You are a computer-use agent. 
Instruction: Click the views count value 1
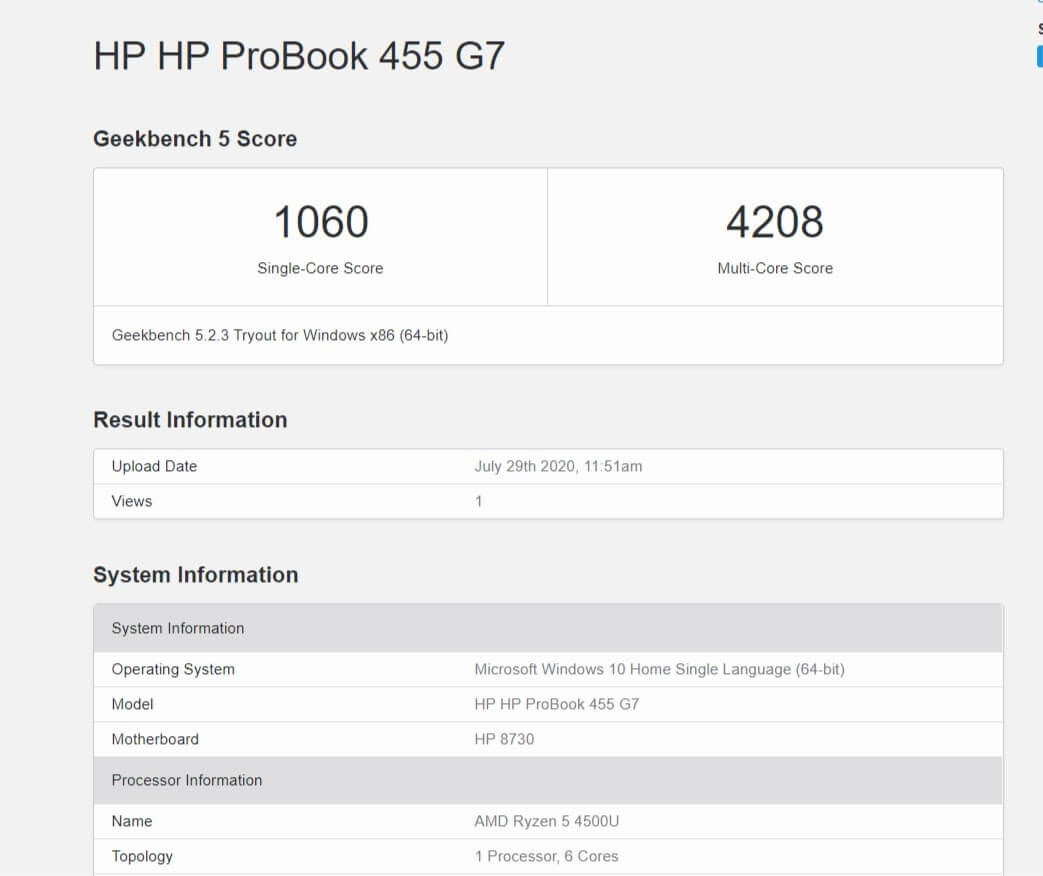478,502
